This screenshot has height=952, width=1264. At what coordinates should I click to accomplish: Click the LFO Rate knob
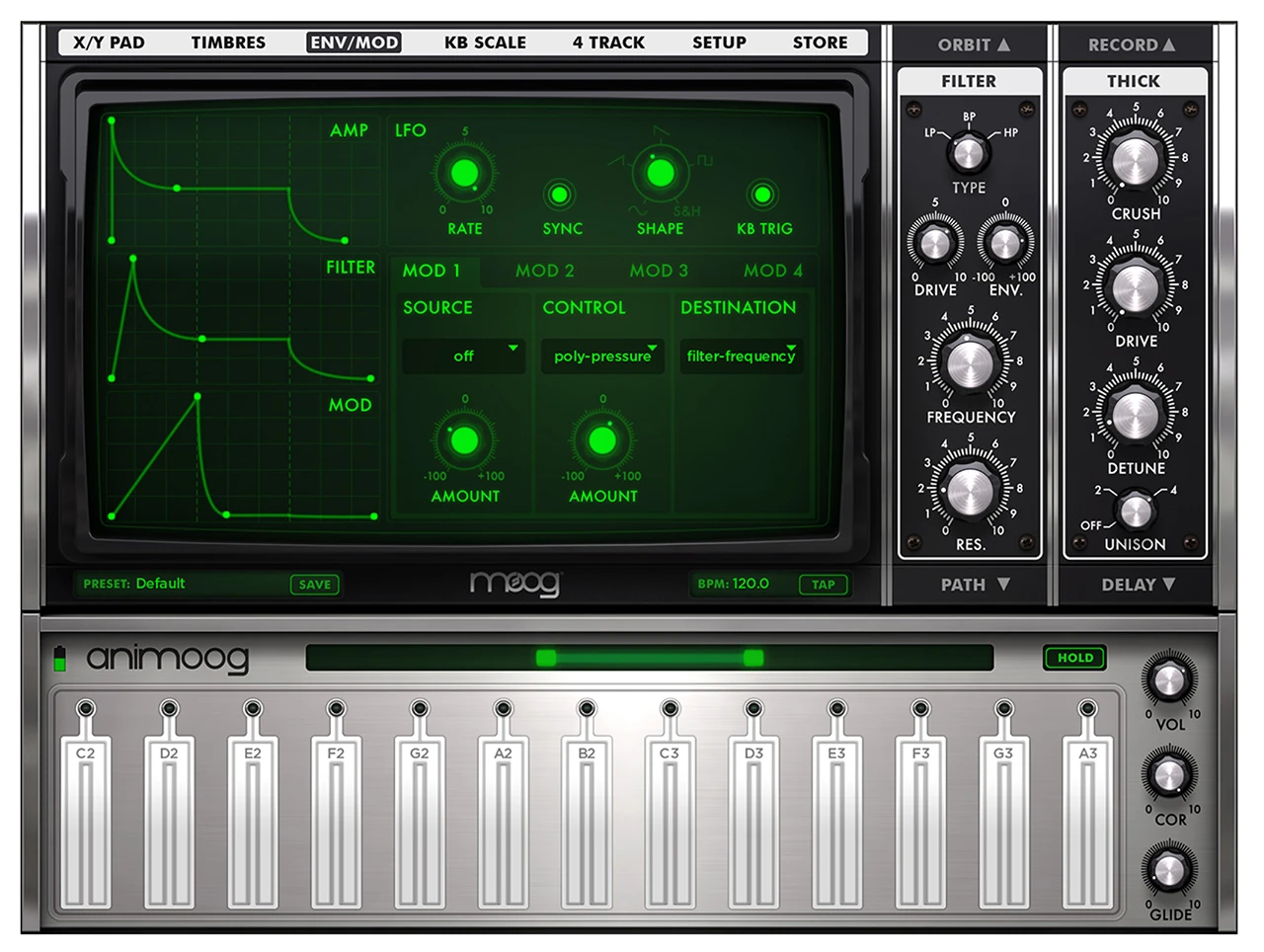click(x=464, y=174)
